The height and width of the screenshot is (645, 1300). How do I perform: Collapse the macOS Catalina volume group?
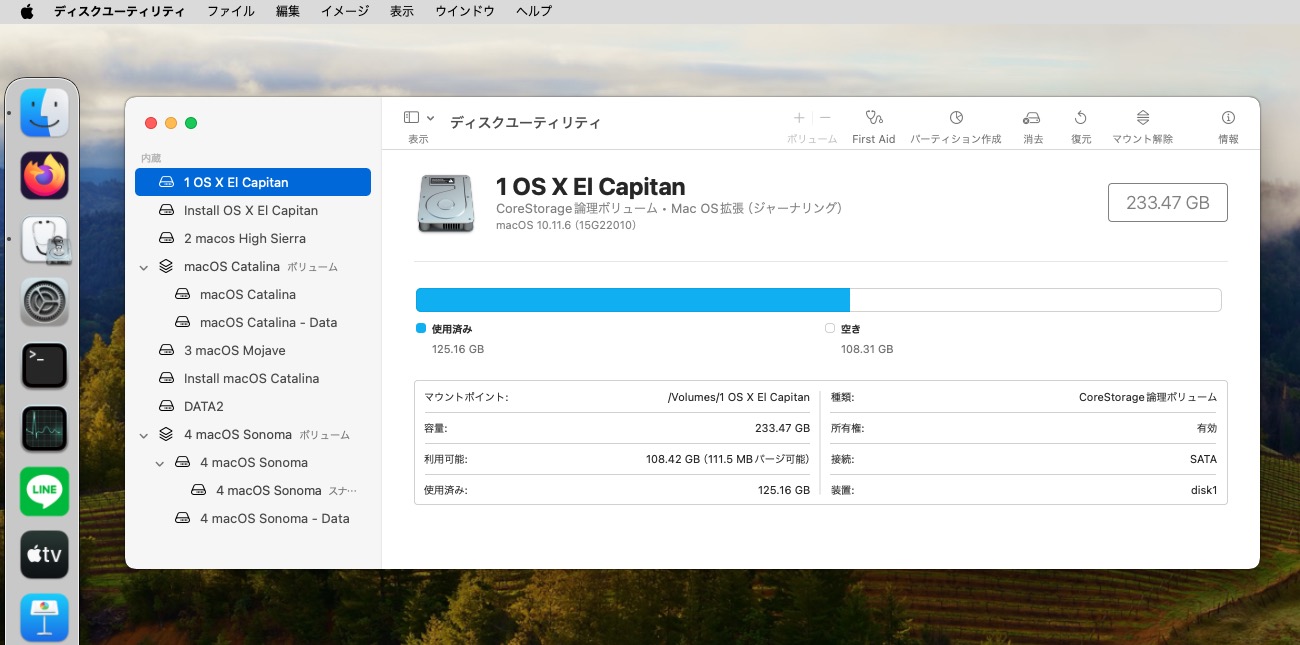click(x=143, y=267)
